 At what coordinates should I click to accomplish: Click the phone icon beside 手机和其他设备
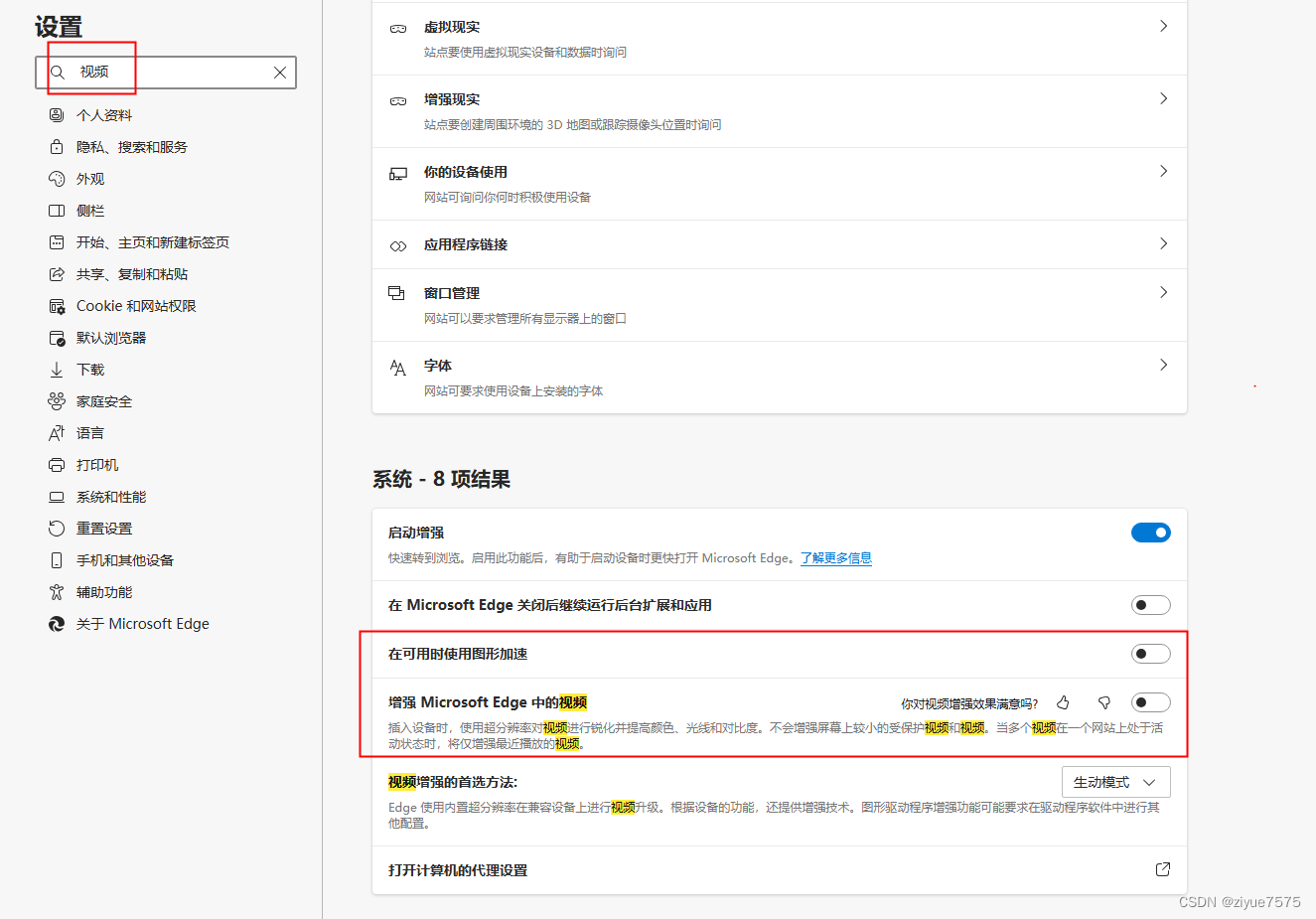coord(57,560)
